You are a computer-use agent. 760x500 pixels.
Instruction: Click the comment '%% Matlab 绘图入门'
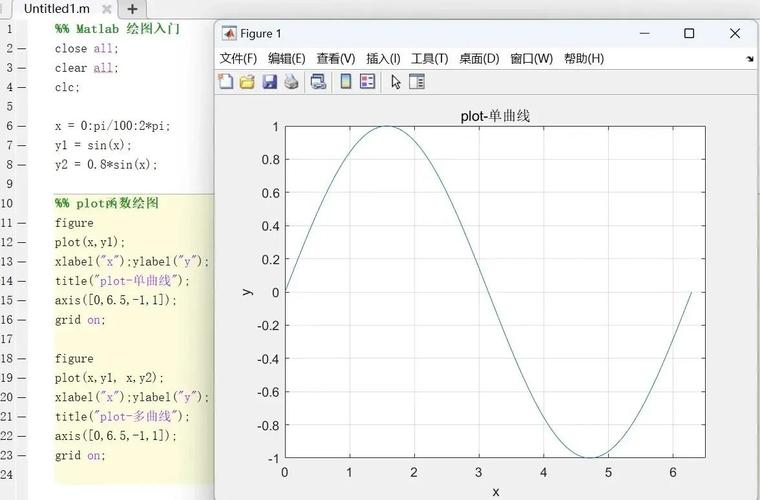click(x=118, y=29)
